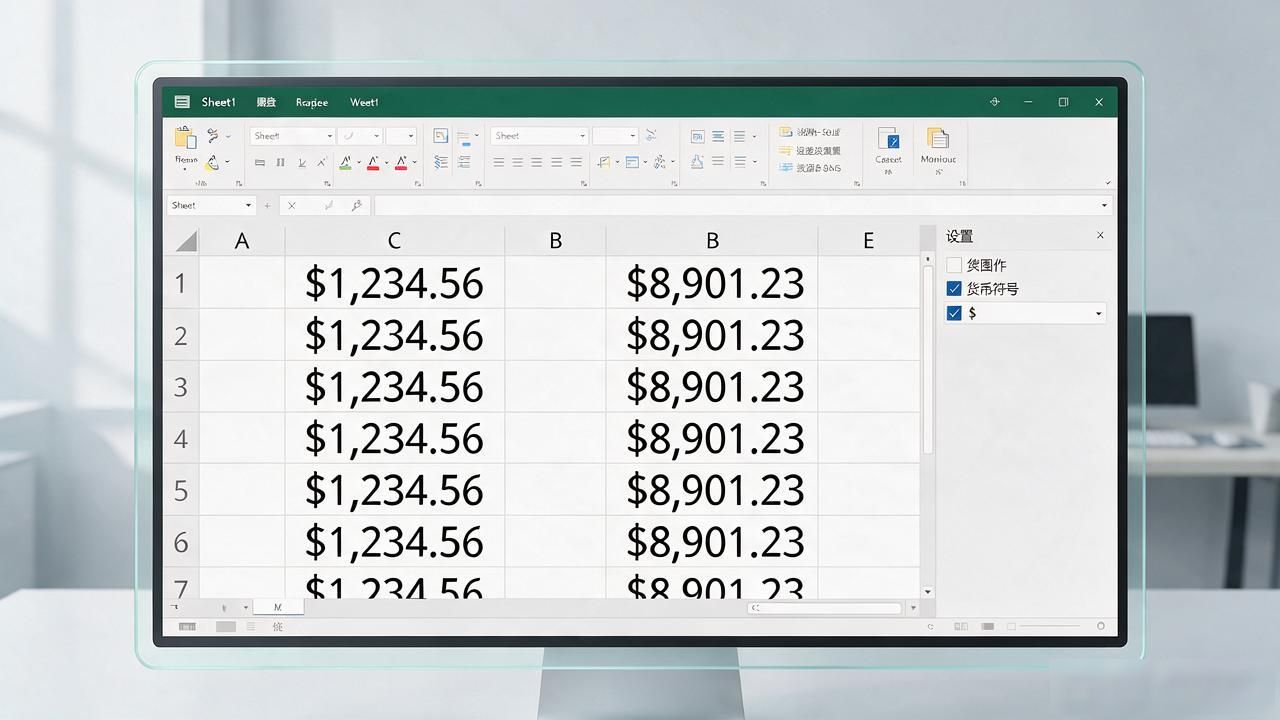This screenshot has width=1280, height=720.
Task: Close the 设置 settings panel
Action: (1100, 236)
